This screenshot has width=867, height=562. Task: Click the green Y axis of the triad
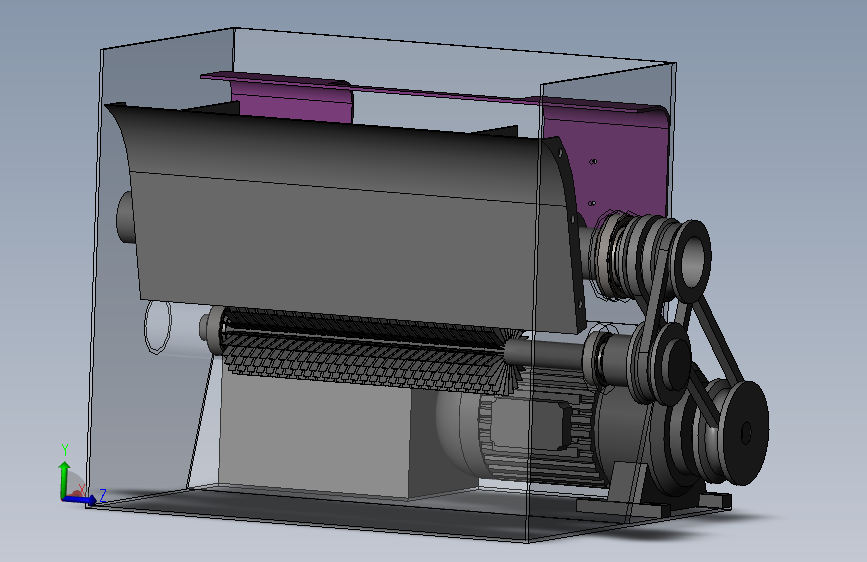click(64, 479)
